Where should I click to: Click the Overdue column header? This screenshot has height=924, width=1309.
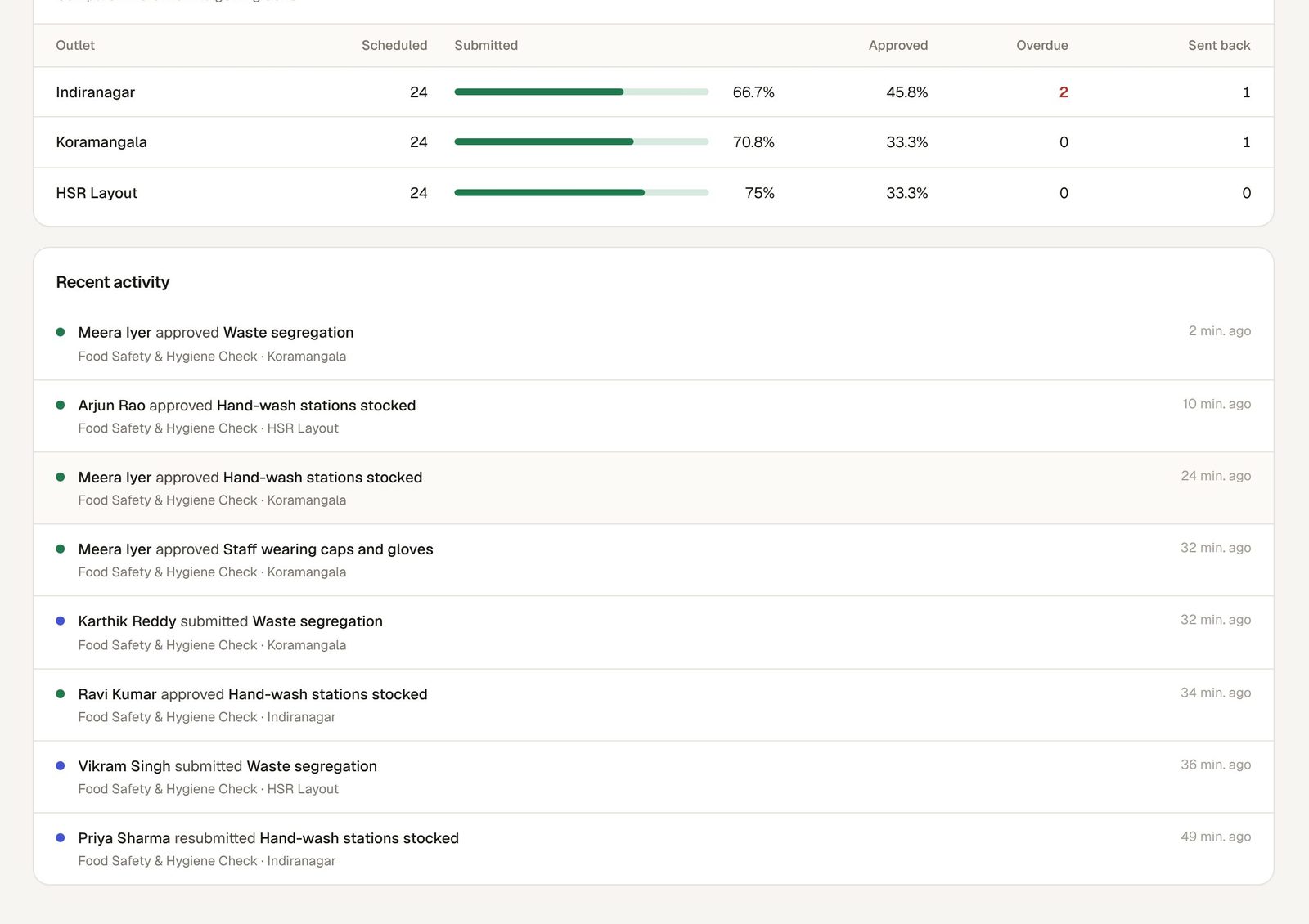point(1042,46)
